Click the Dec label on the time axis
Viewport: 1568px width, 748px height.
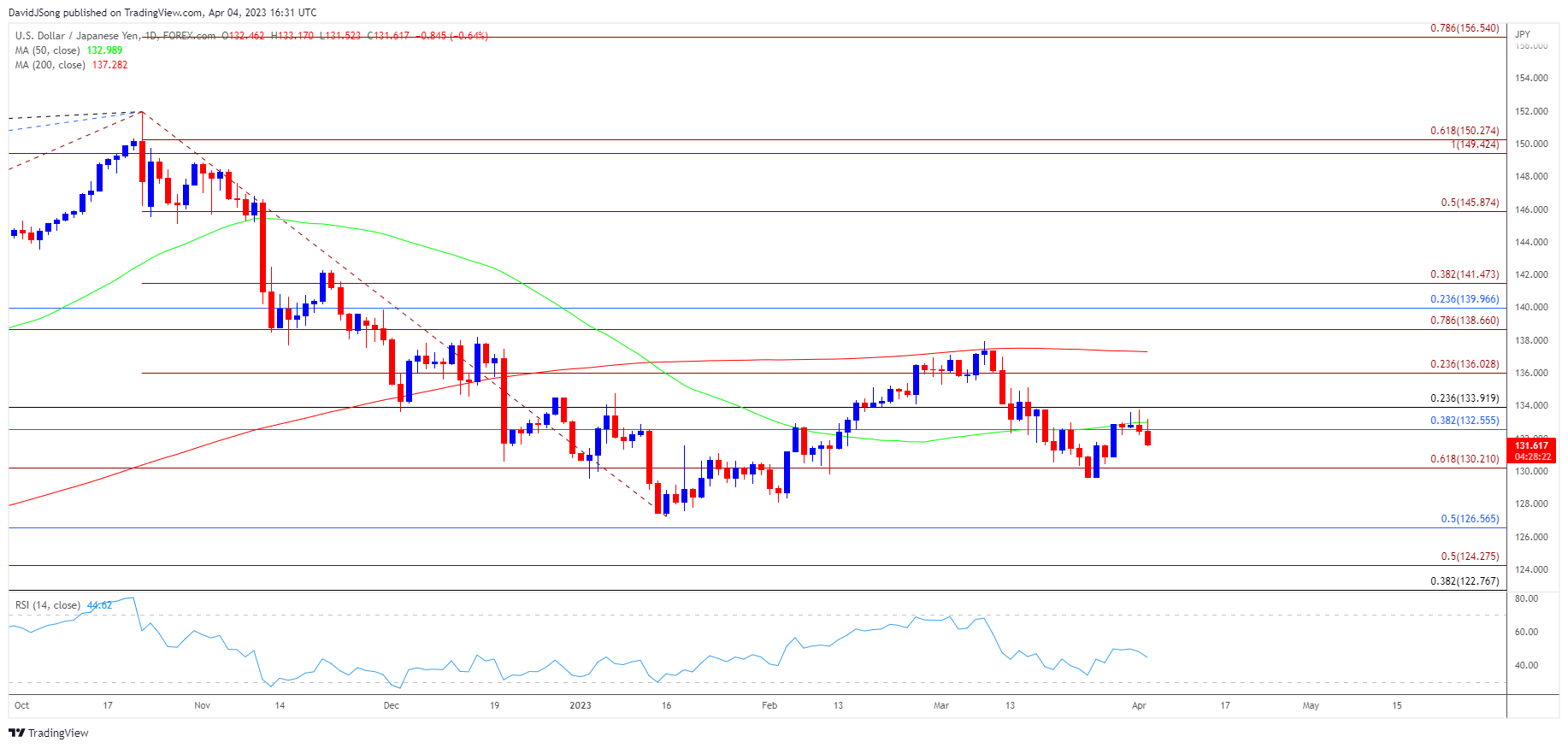392,705
